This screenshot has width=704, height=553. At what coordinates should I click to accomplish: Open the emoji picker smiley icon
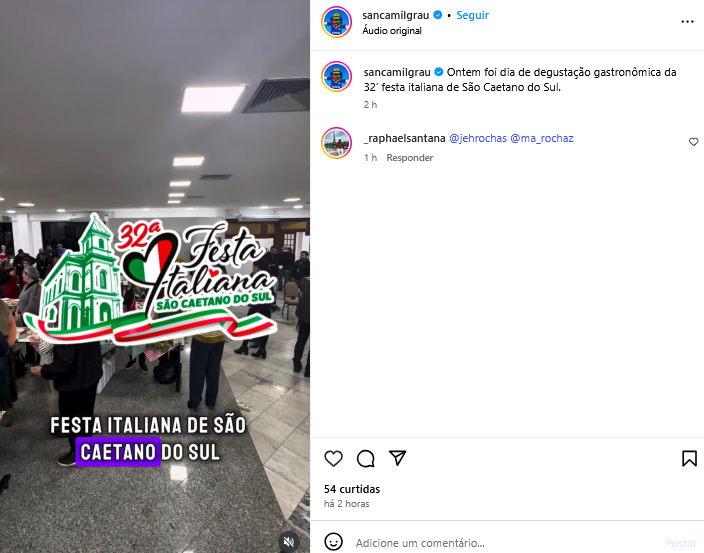pyautogui.click(x=334, y=542)
